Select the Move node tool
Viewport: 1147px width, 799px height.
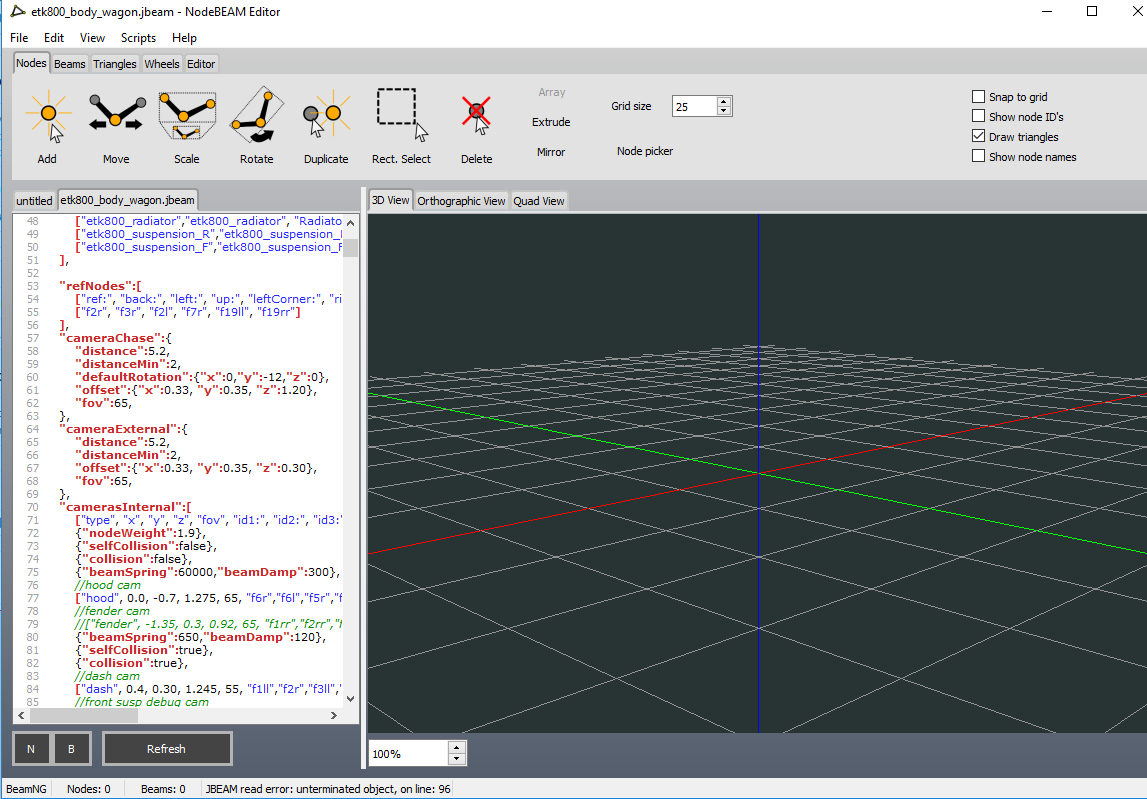tap(116, 127)
